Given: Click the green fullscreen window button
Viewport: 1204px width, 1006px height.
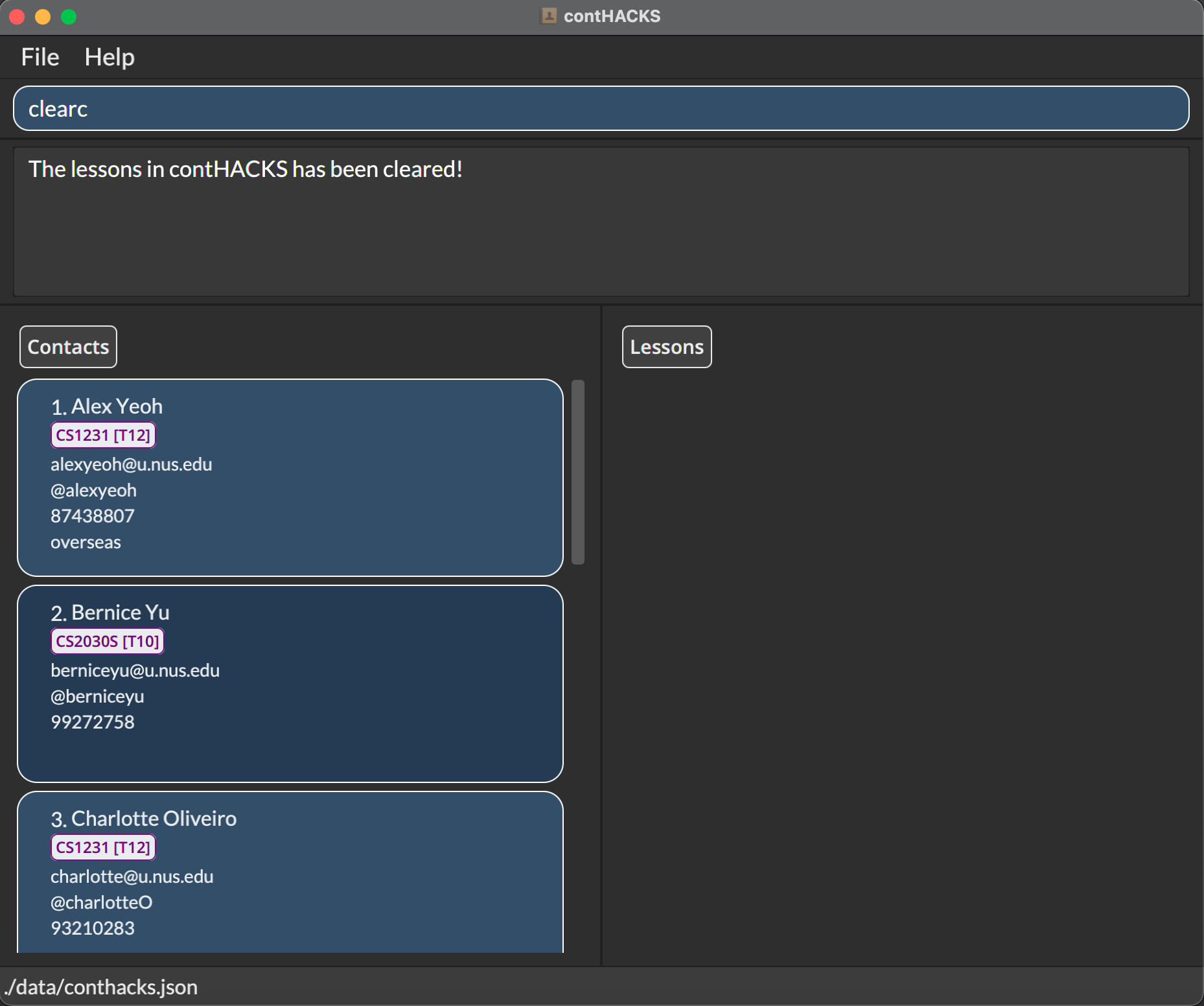Looking at the screenshot, I should point(69,17).
